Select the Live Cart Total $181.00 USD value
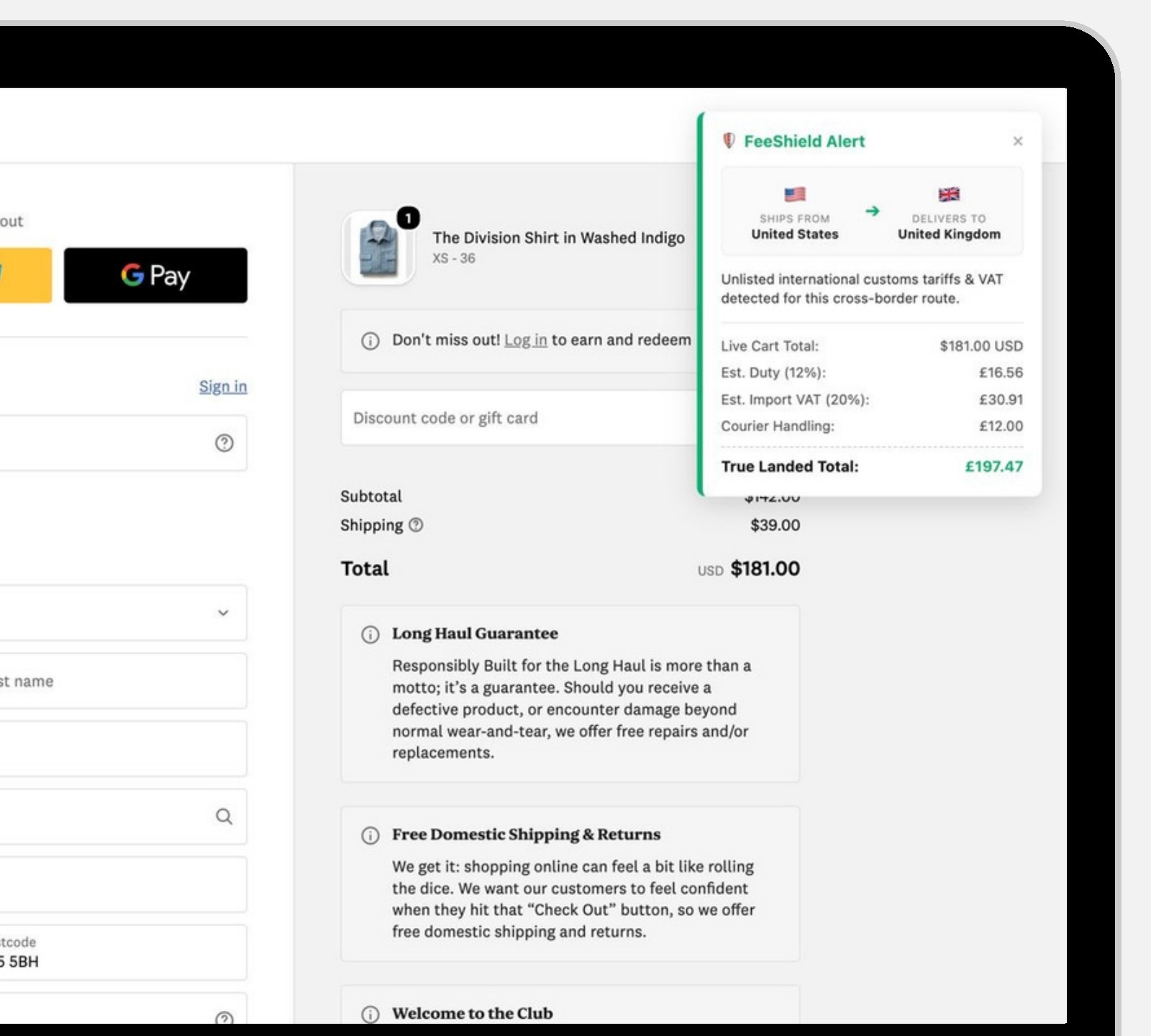This screenshot has width=1151, height=1036. [x=981, y=346]
